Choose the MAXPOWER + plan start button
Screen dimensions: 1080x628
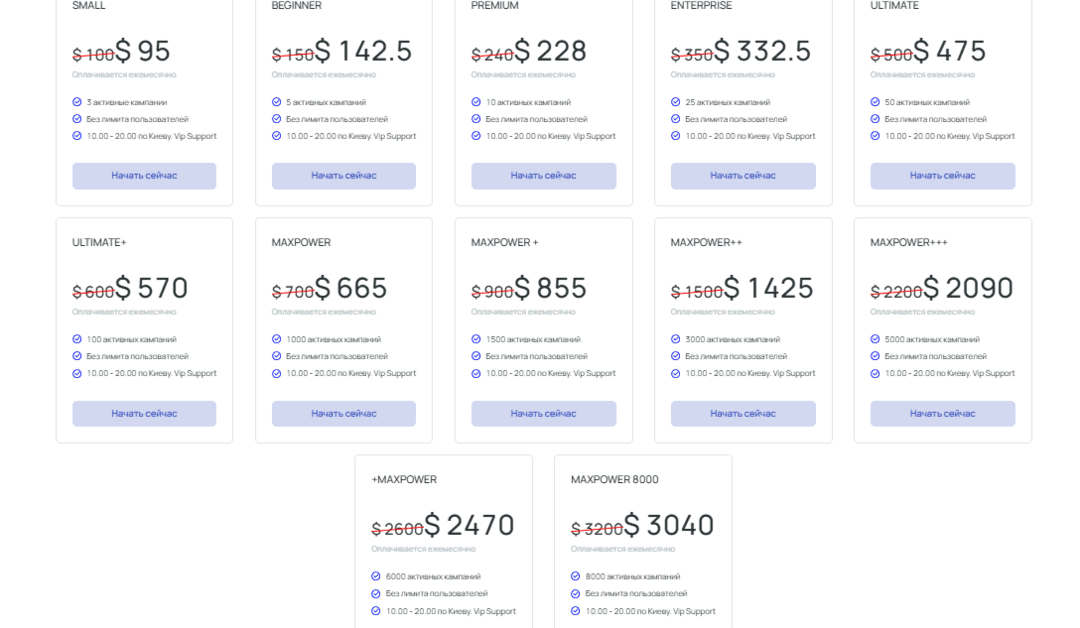tap(543, 414)
